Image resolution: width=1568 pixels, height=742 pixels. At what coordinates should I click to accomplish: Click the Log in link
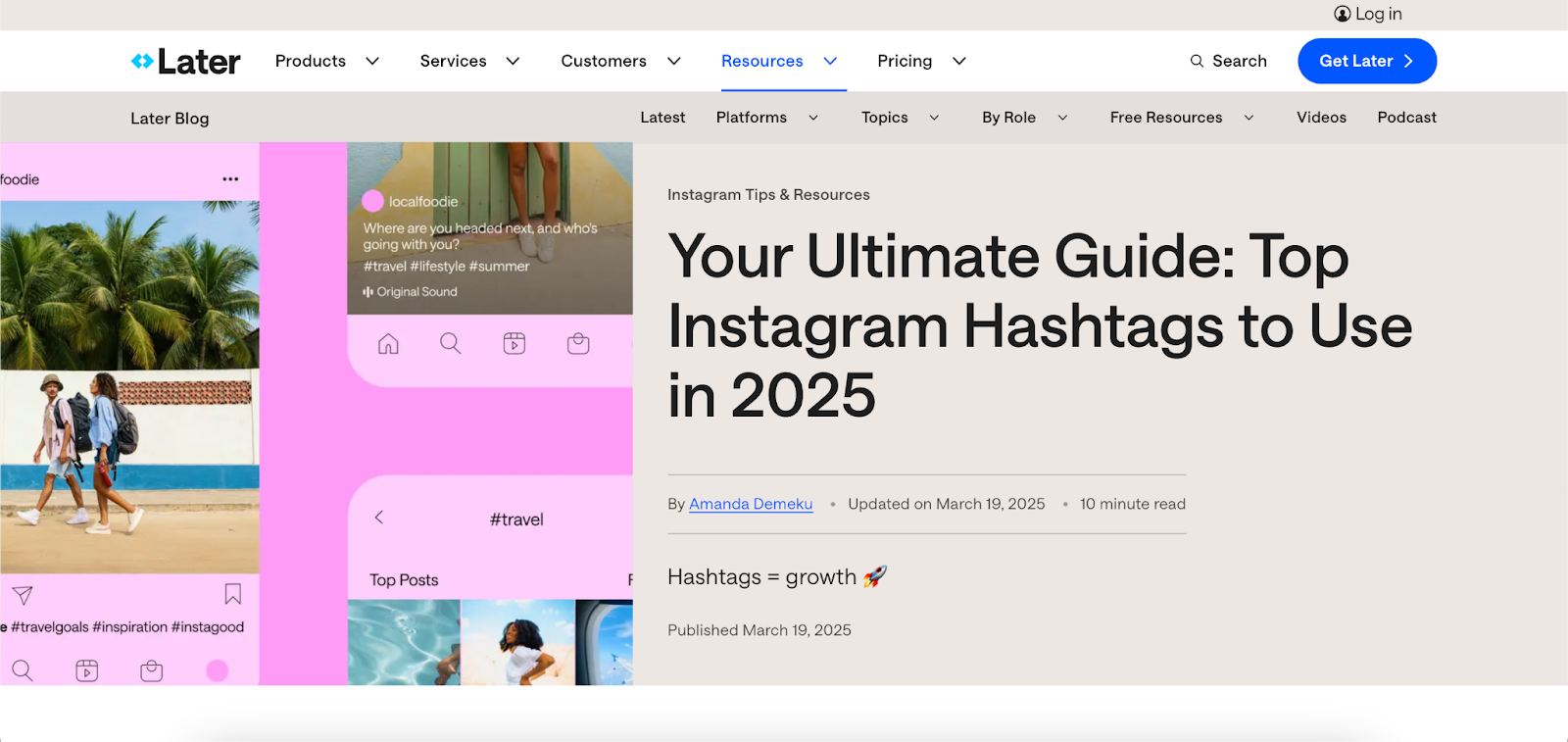[x=1379, y=14]
